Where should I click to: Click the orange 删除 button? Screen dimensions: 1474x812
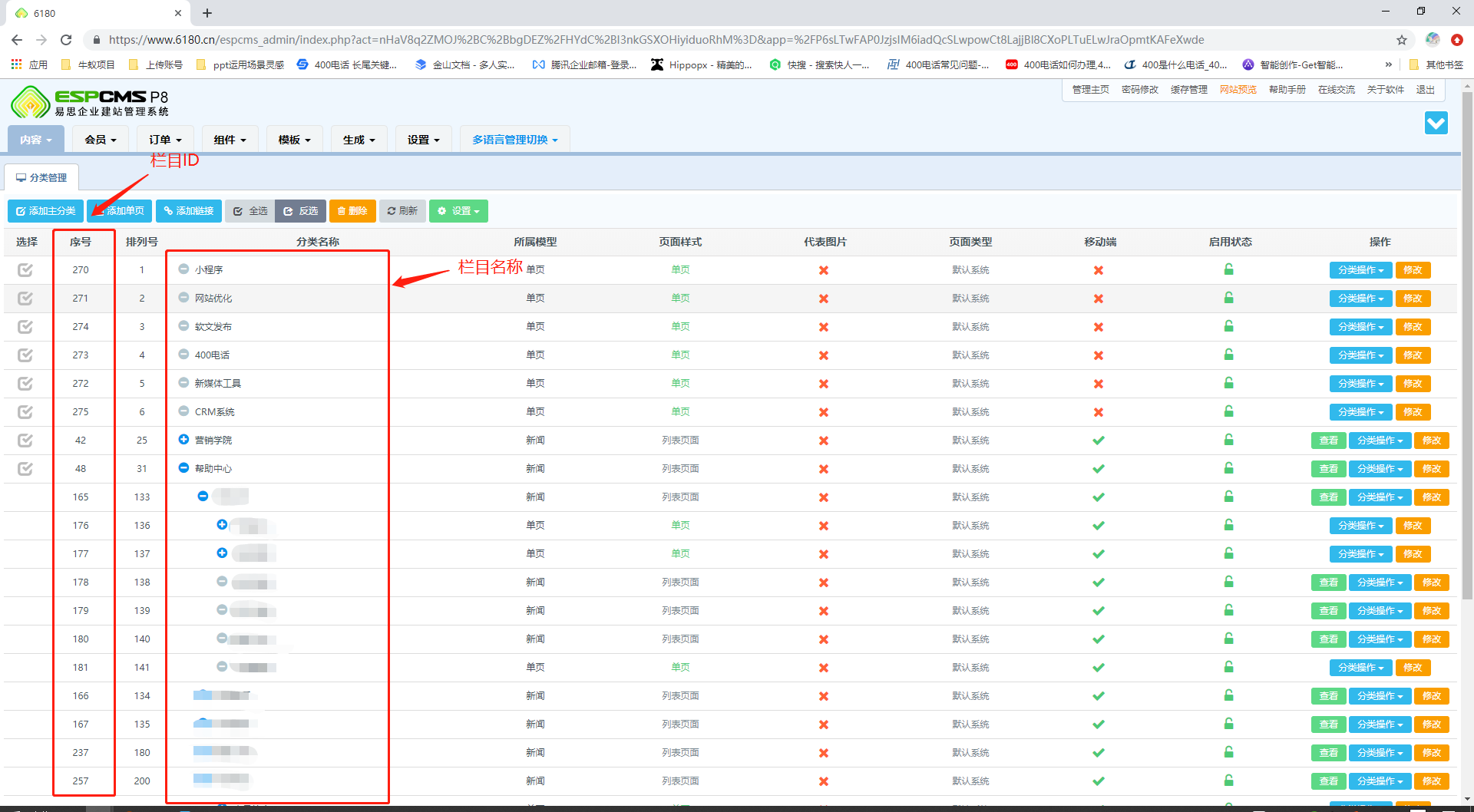[x=352, y=211]
